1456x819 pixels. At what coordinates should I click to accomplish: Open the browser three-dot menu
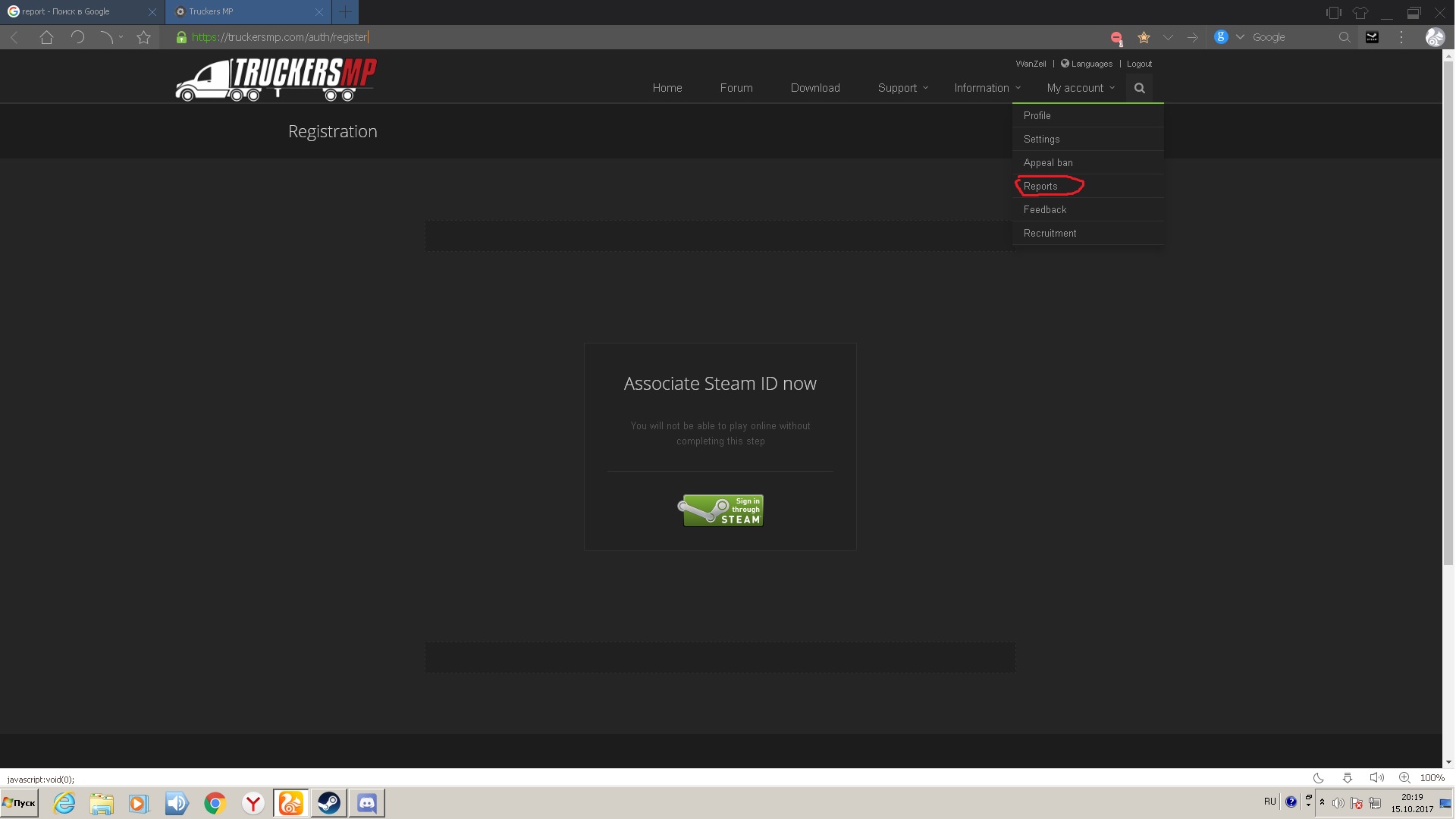tap(1401, 37)
